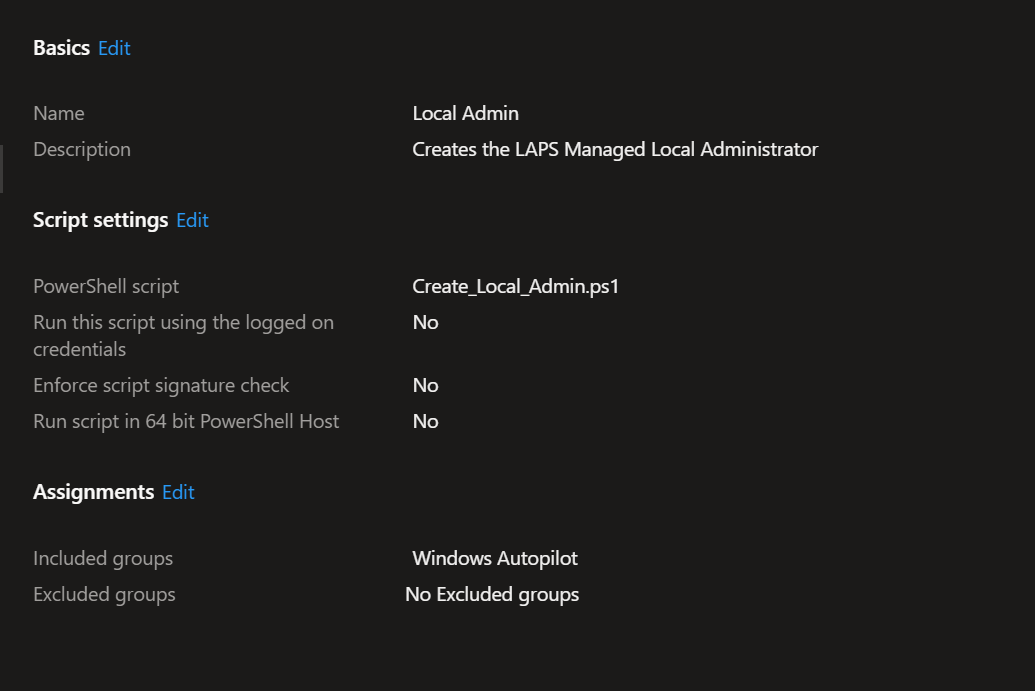The width and height of the screenshot is (1035, 691).
Task: Click the No value beside signature check
Action: 425,385
